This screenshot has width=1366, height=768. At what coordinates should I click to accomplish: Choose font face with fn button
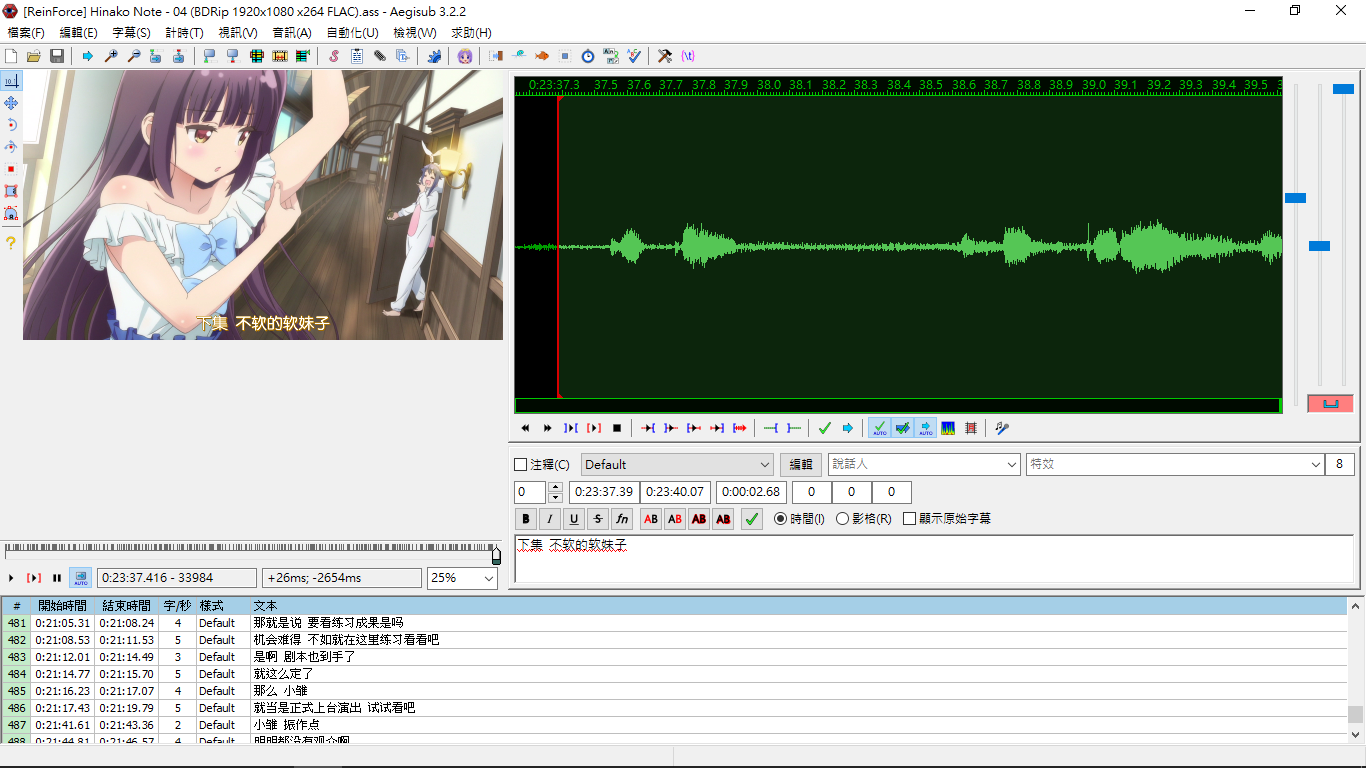[x=622, y=519]
